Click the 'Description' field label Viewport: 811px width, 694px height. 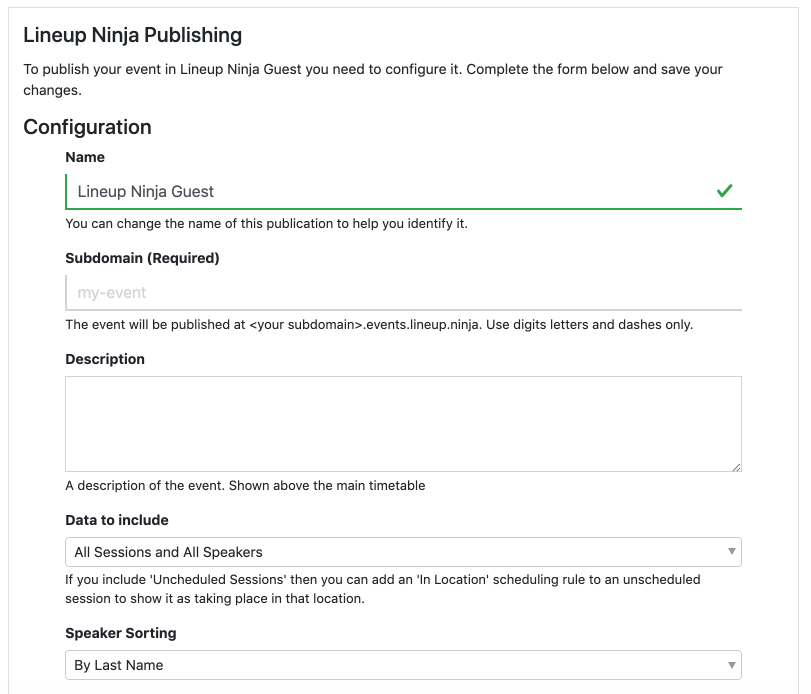[x=105, y=359]
